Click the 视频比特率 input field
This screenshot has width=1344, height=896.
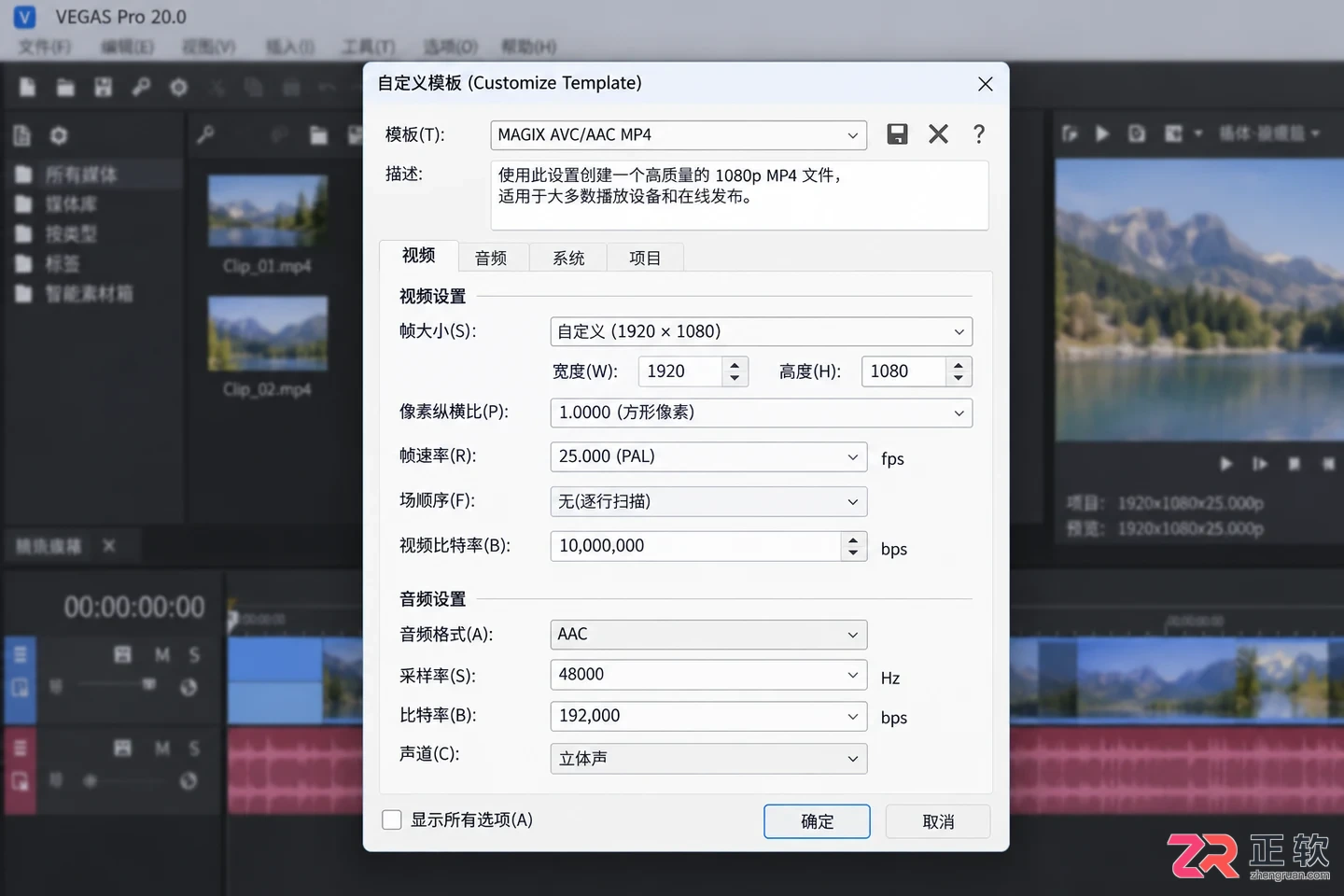[x=696, y=546]
